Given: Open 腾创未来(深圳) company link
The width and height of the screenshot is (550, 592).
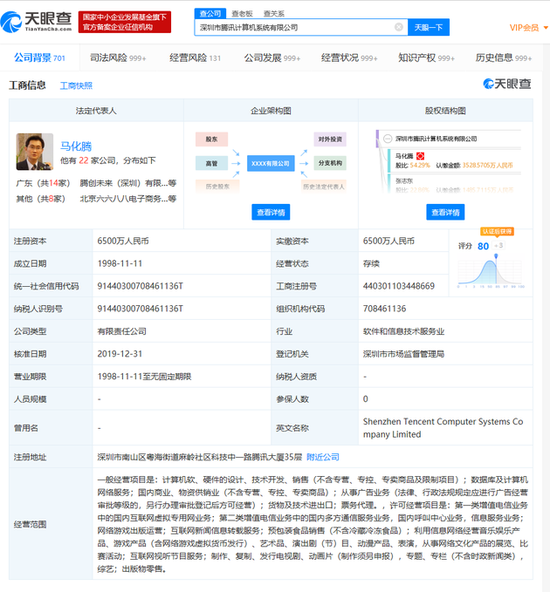Looking at the screenshot, I should pos(128,183).
